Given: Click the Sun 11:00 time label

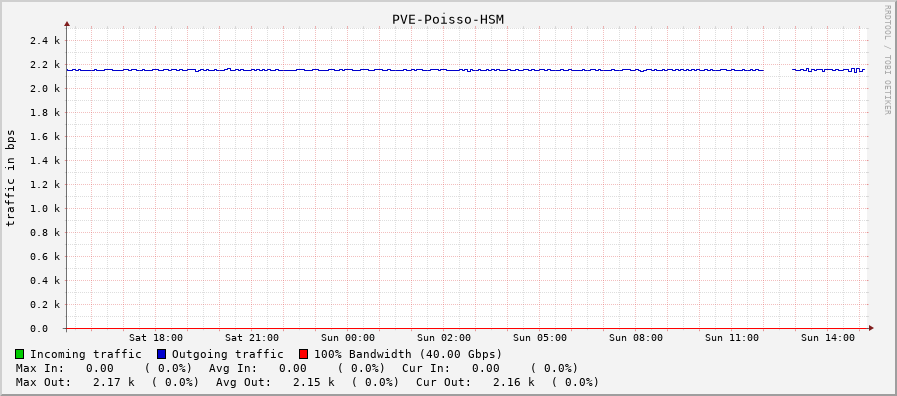Looking at the screenshot, I should (x=733, y=338).
